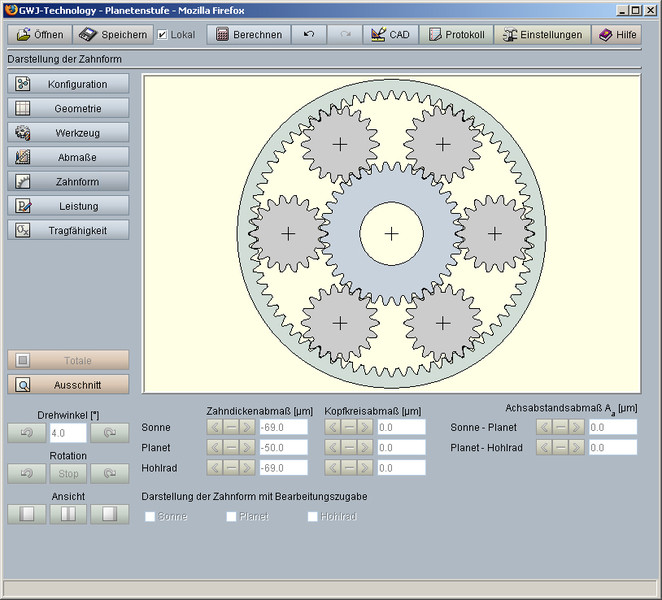The width and height of the screenshot is (662, 600).
Task: Toggle the Lokal checkbox
Action: coord(163,35)
